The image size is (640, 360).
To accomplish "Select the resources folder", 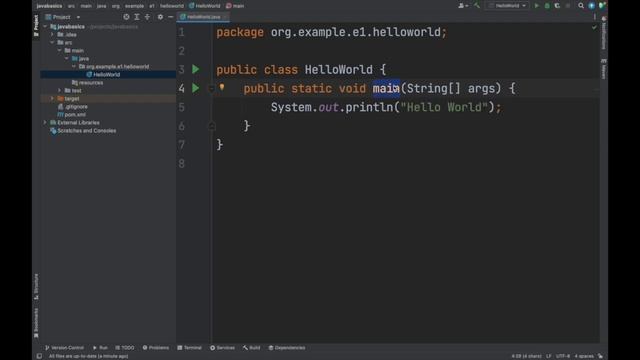I will 87,82.
